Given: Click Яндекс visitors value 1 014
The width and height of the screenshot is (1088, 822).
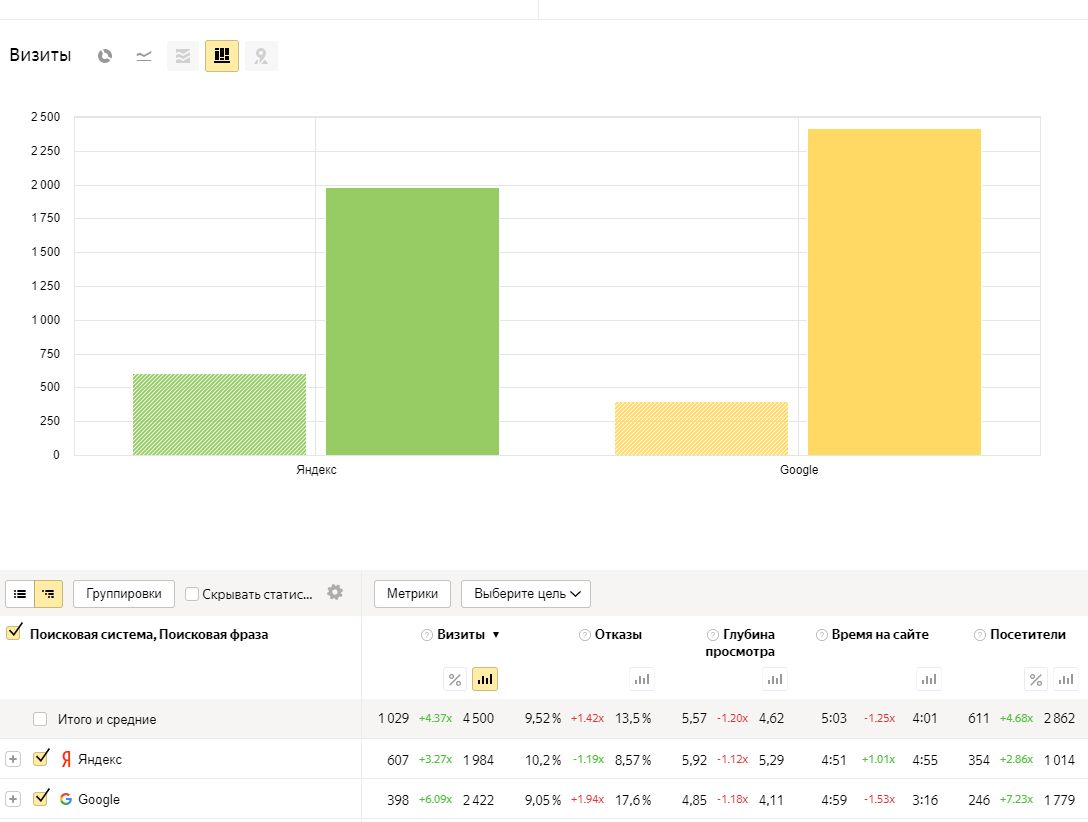Looking at the screenshot, I should point(1060,760).
